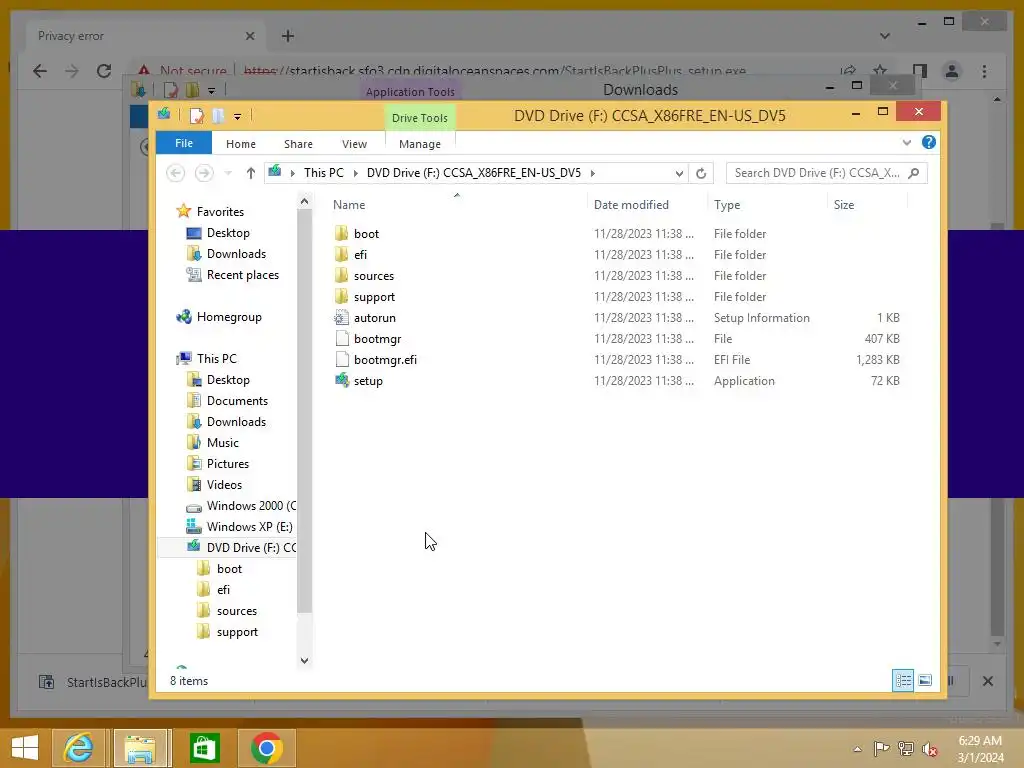
Task: Sort by Name column header
Action: tap(349, 204)
